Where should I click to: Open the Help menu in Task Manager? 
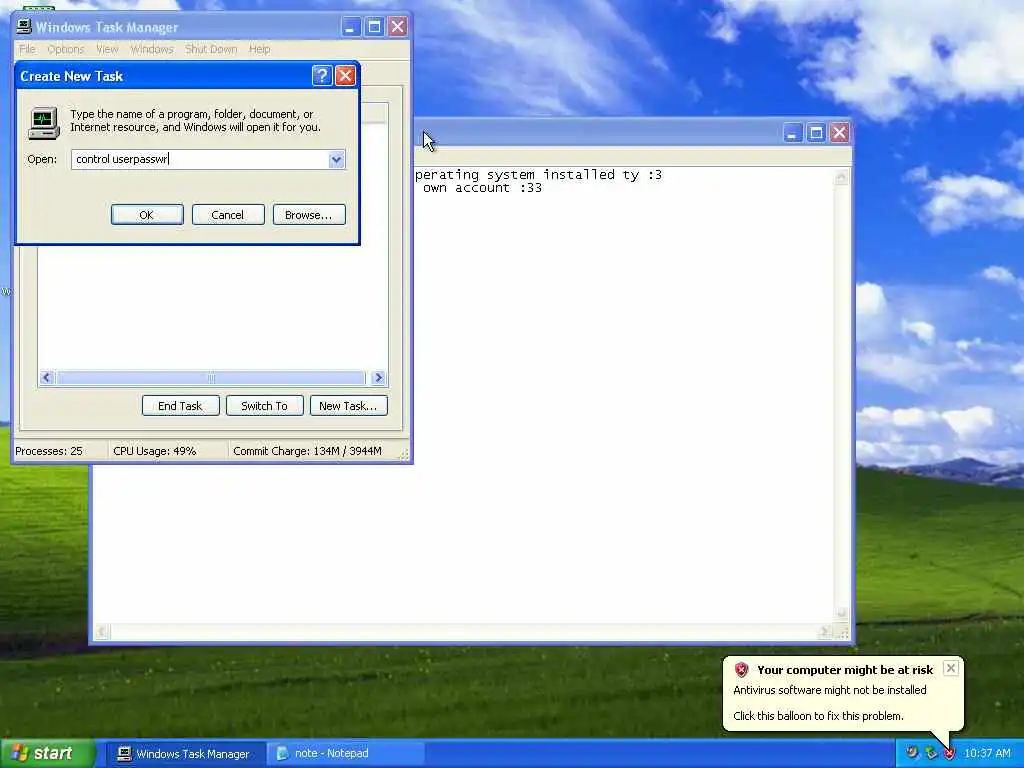click(259, 49)
